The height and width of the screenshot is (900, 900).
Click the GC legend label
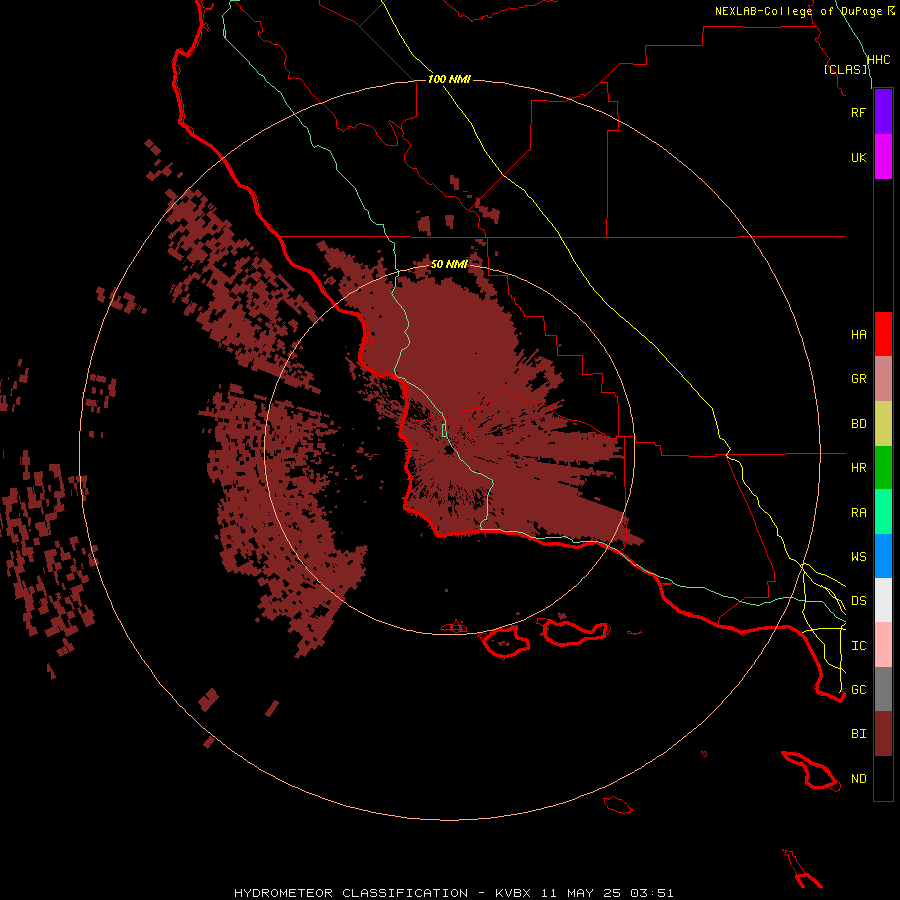click(x=859, y=690)
